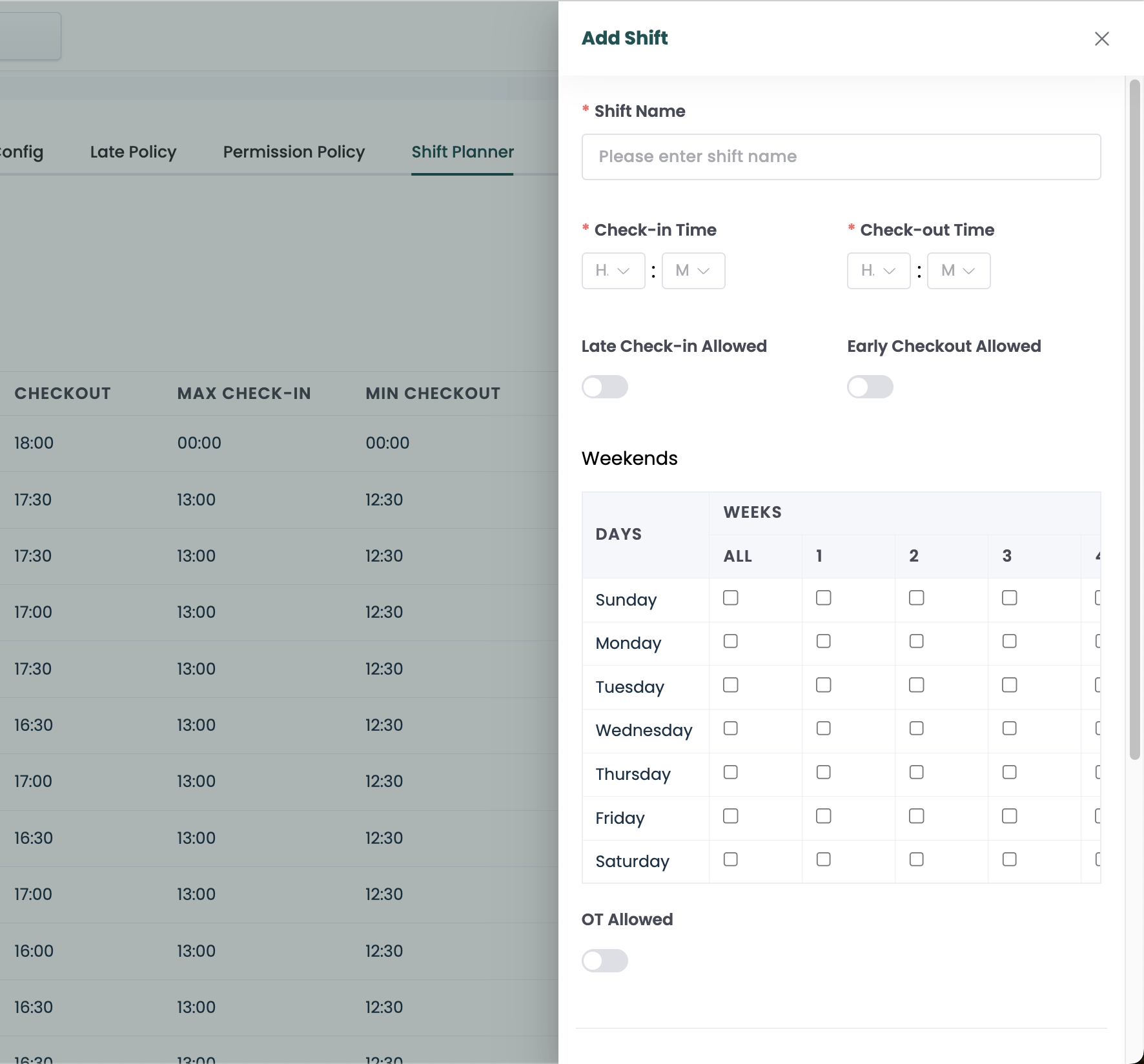Select Friday checkbox under week 2
The height and width of the screenshot is (1064, 1144).
pos(916,816)
